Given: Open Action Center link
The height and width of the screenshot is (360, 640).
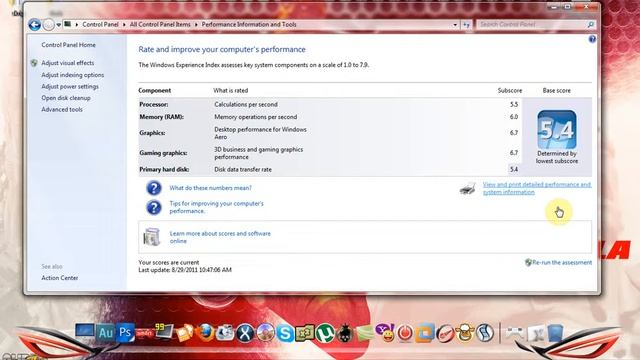Looking at the screenshot, I should pos(60,278).
